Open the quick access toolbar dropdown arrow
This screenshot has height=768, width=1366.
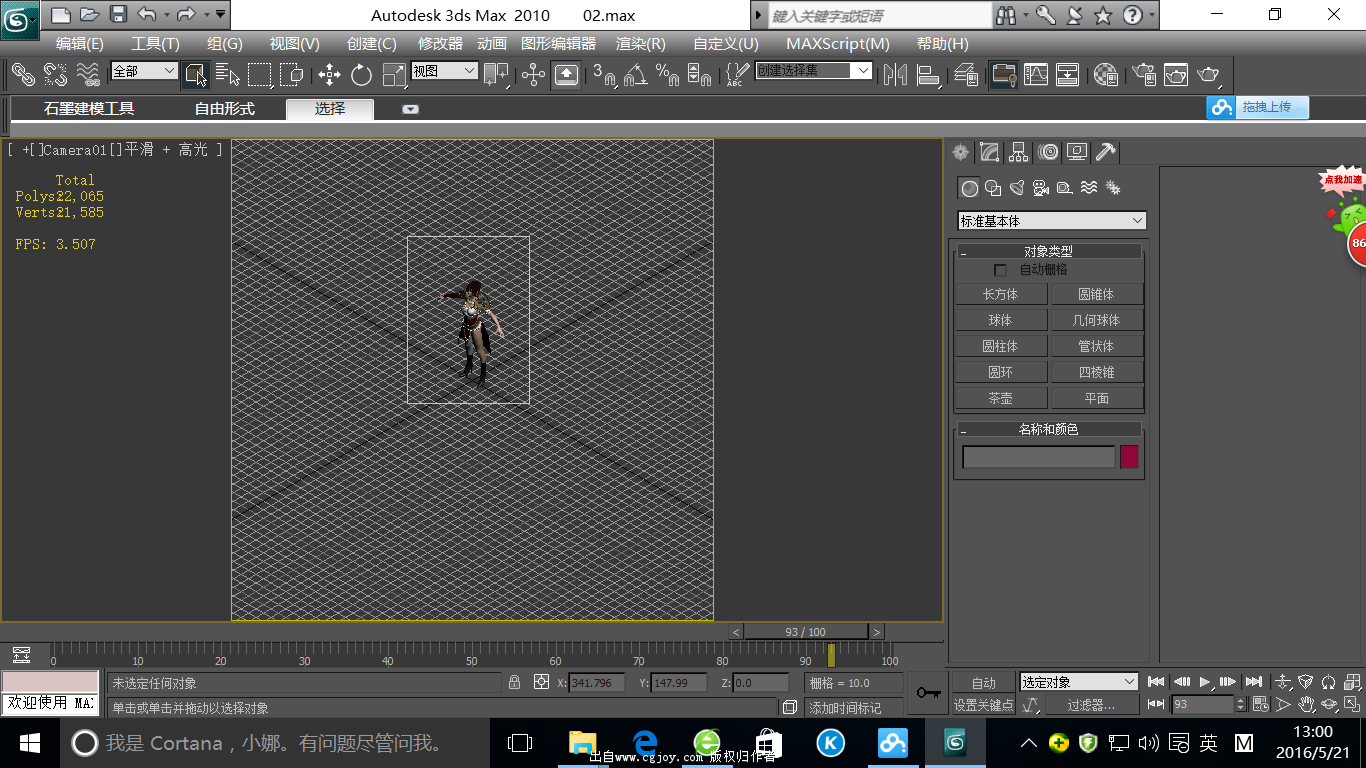pyautogui.click(x=220, y=14)
